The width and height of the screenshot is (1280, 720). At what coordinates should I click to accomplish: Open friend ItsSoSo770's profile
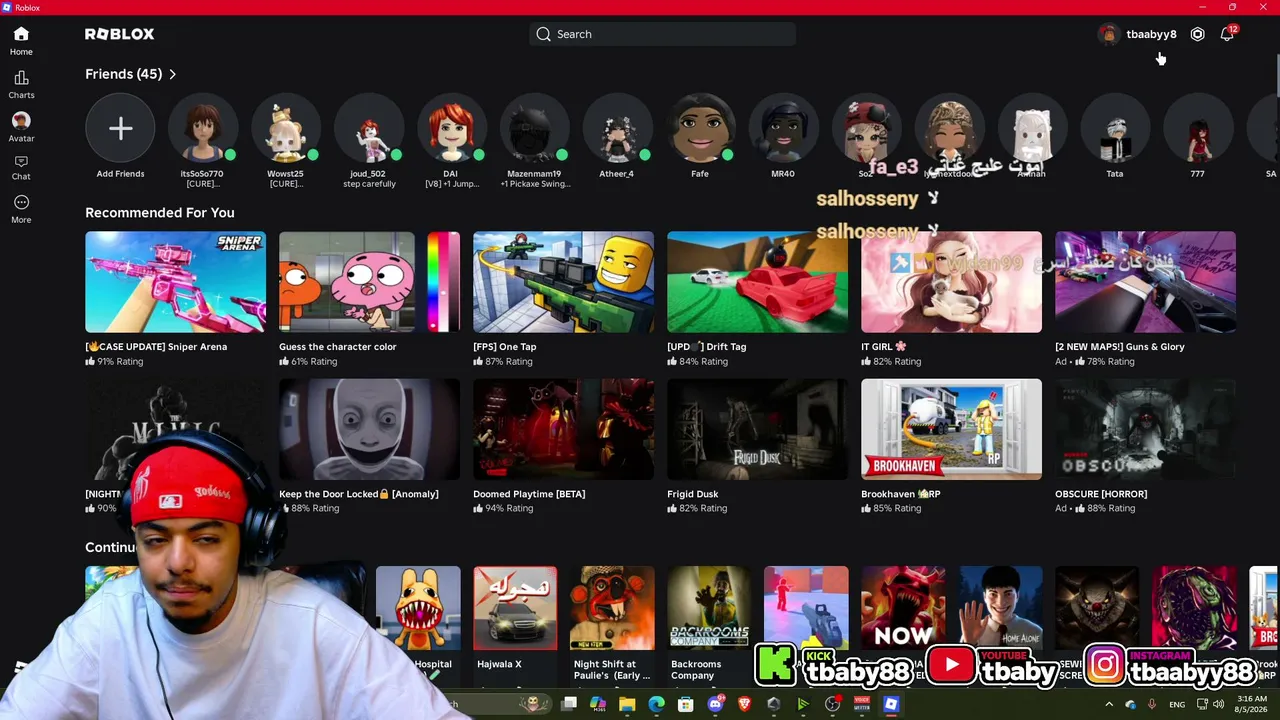click(x=203, y=128)
